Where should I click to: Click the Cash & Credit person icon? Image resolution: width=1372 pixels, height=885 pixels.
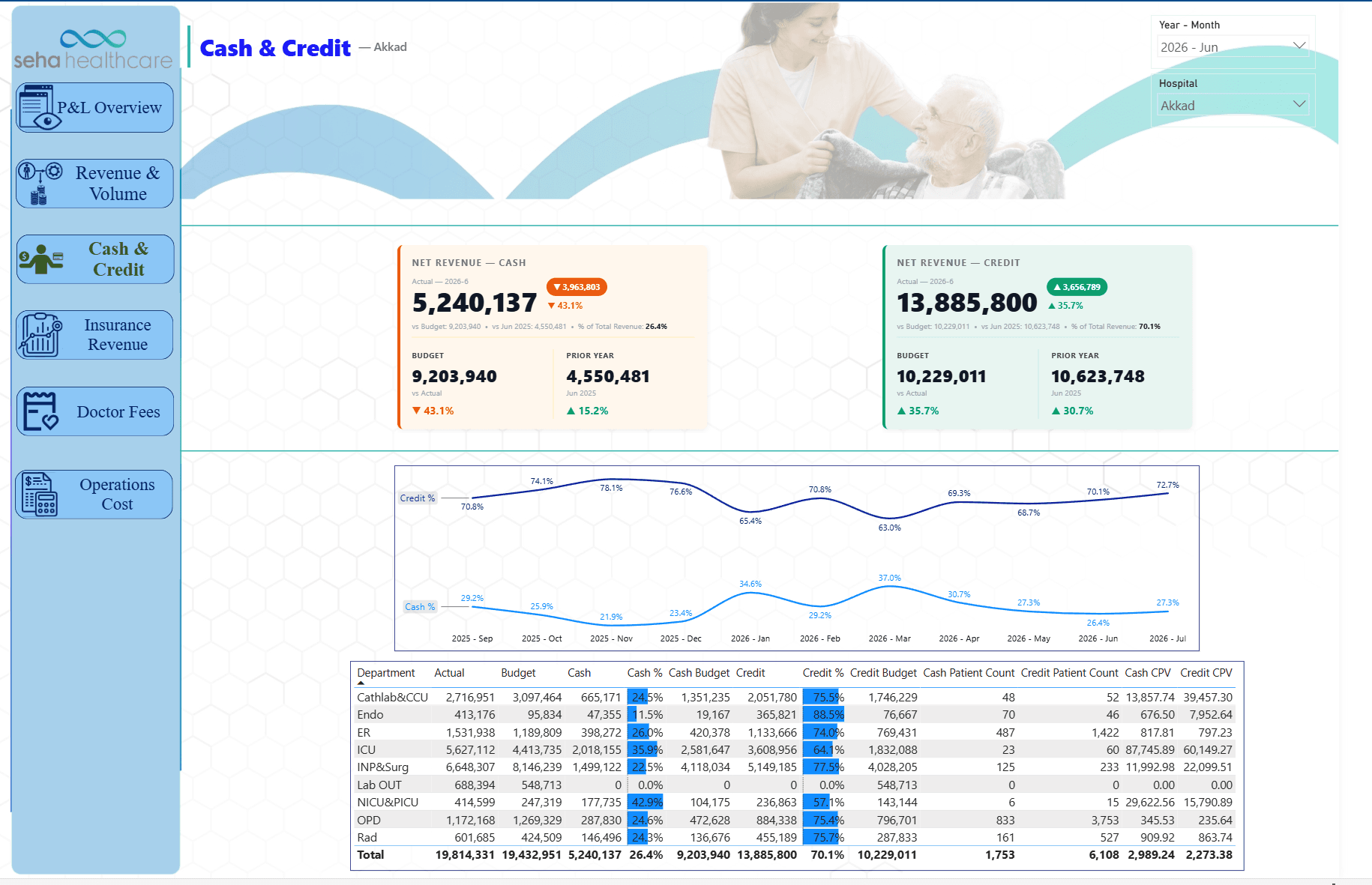[40, 259]
